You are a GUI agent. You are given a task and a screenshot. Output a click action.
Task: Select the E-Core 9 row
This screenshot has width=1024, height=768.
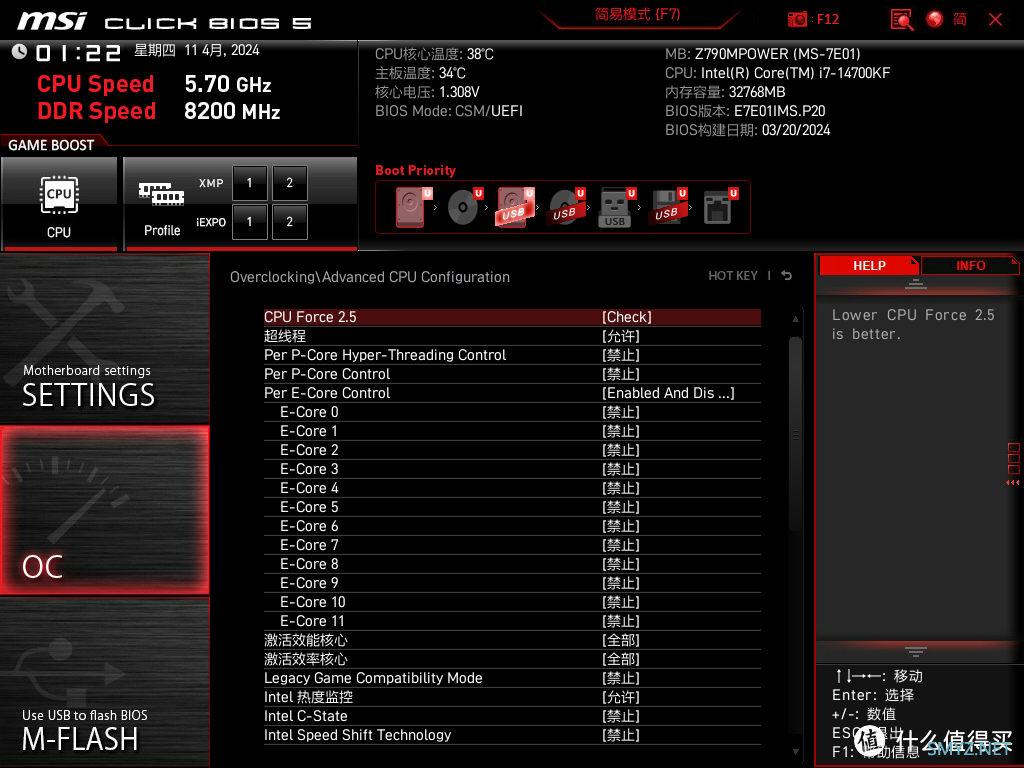[x=512, y=583]
